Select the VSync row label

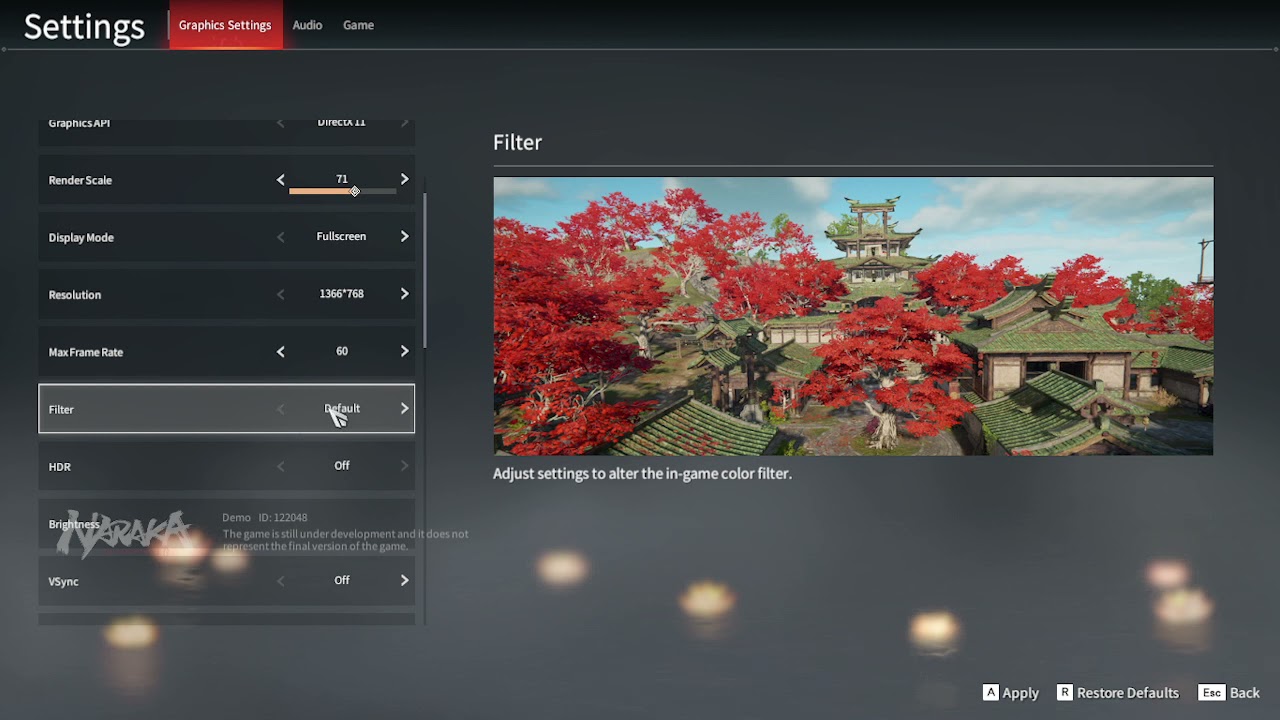63,581
